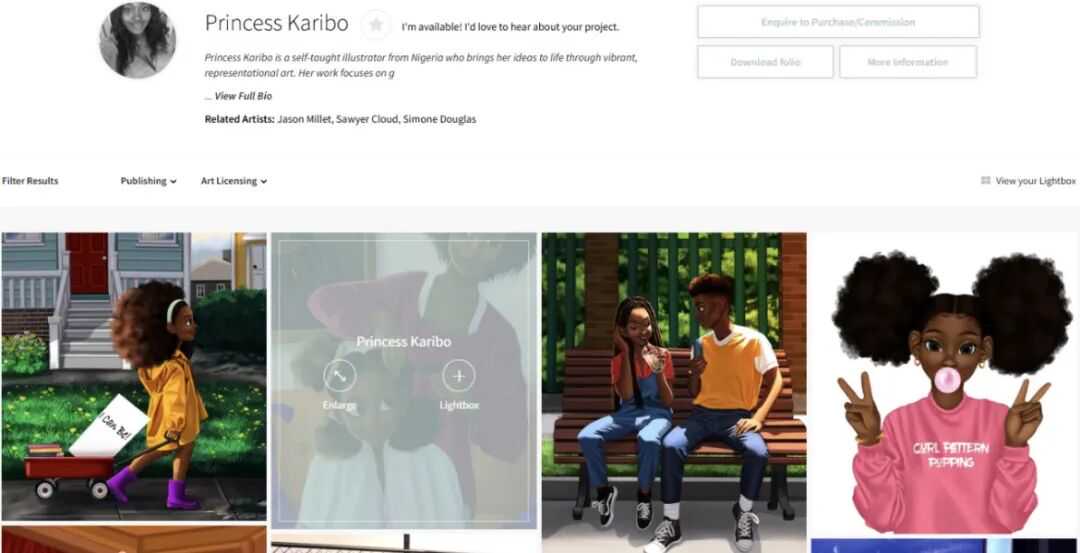1080x553 pixels.
Task: Expand the Publishing filter dropdown
Action: click(148, 181)
